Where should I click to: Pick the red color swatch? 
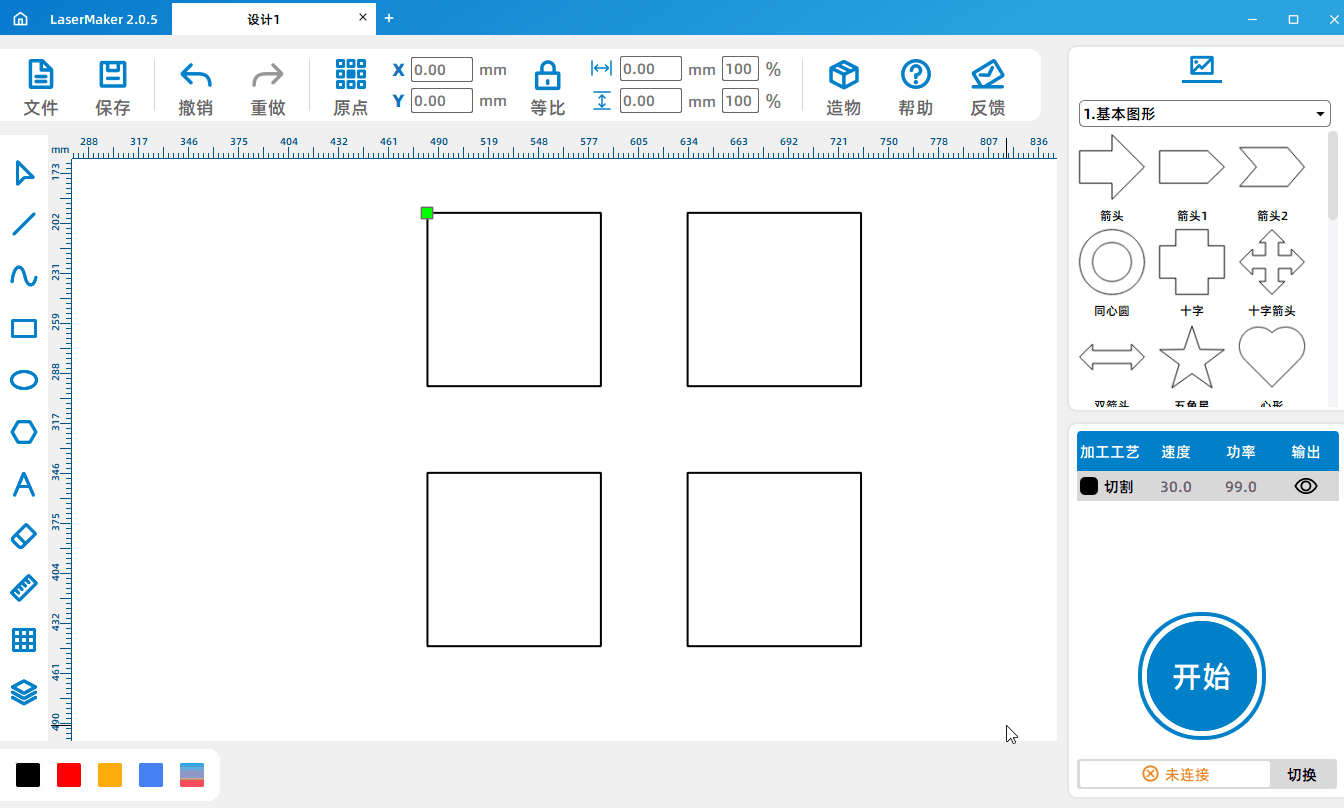pos(69,775)
